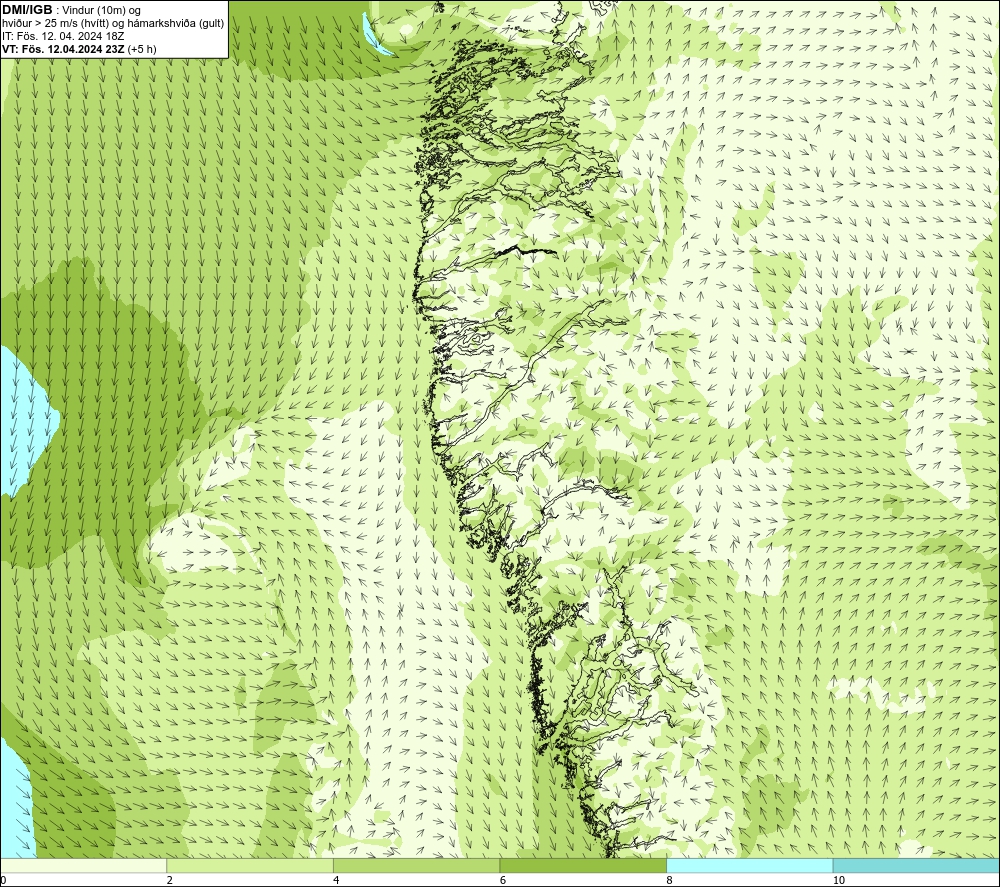Select the dark green 6–8 m/s swatch
This screenshot has width=1000, height=887.
pos(583,865)
